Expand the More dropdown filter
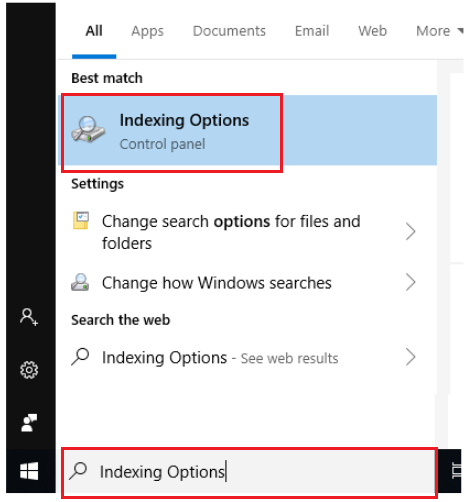Screen dimensions: 468x502 (440, 31)
